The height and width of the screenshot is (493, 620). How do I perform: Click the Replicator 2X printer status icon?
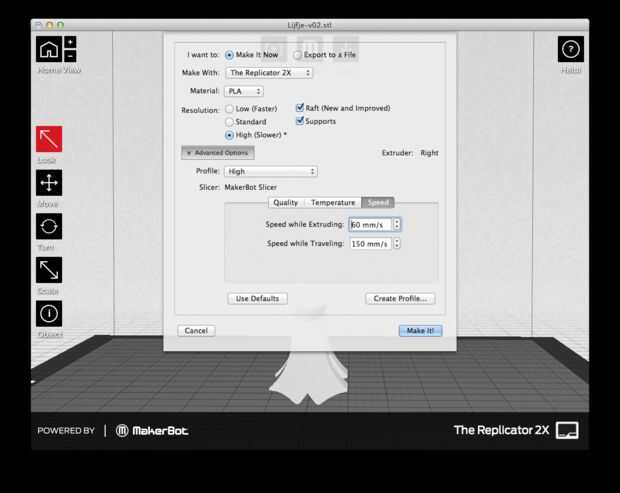pos(567,430)
